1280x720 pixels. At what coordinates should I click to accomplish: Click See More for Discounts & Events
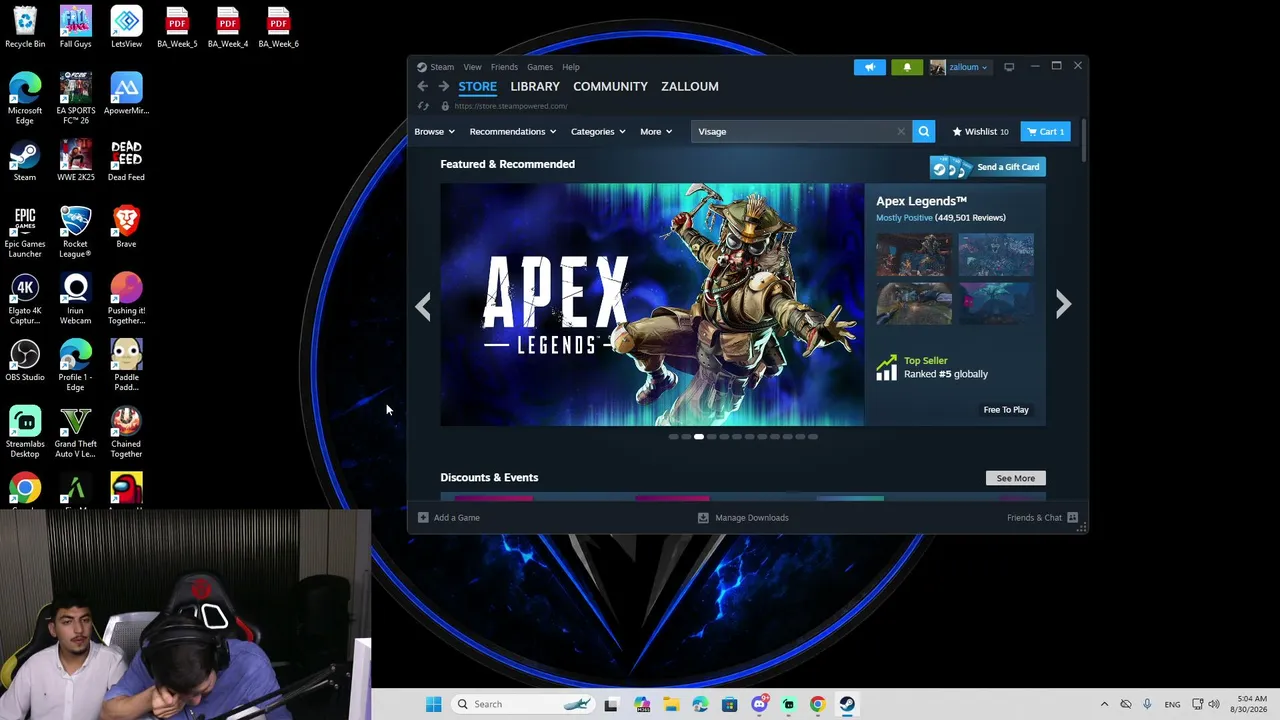click(1016, 478)
